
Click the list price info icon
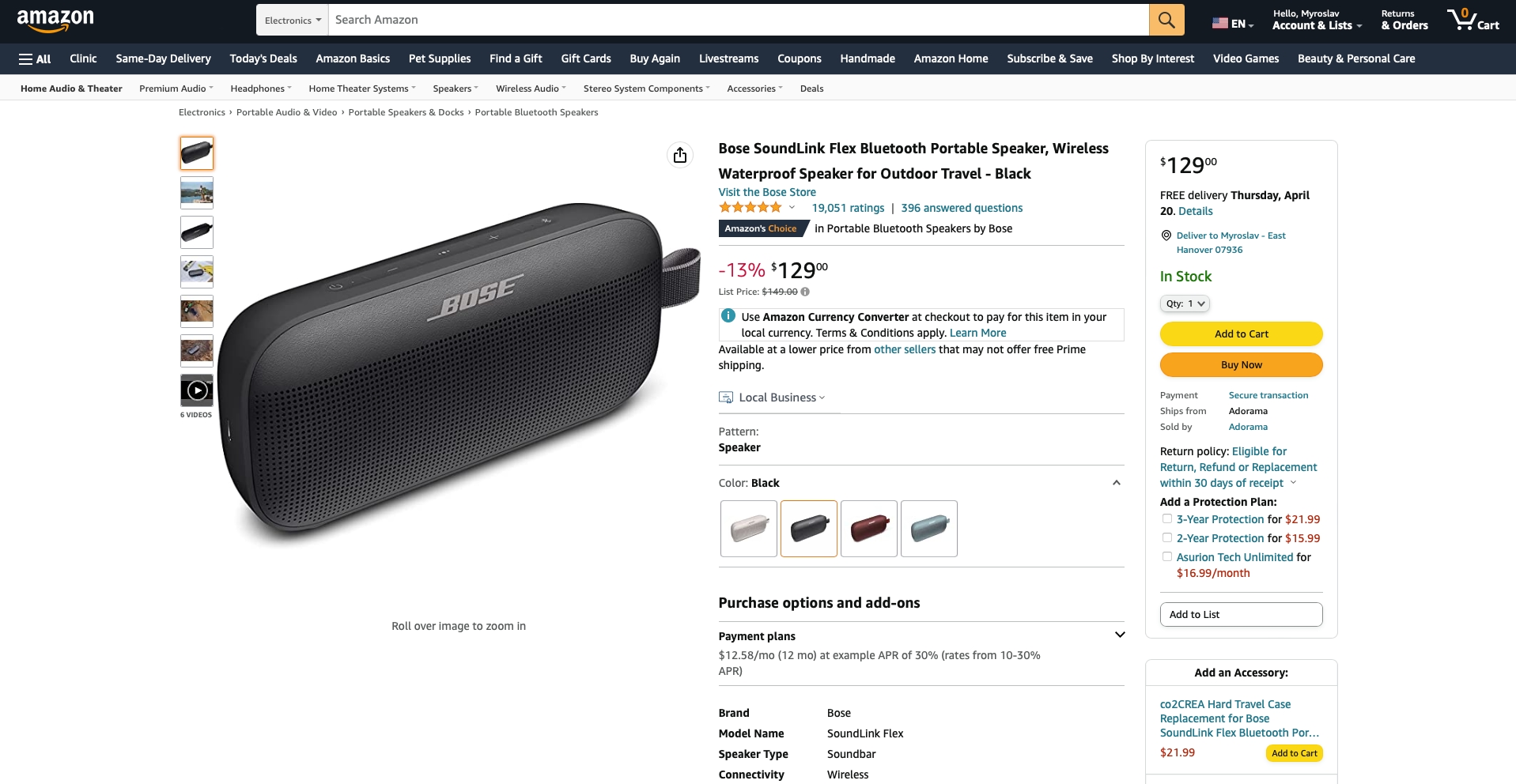pos(805,292)
